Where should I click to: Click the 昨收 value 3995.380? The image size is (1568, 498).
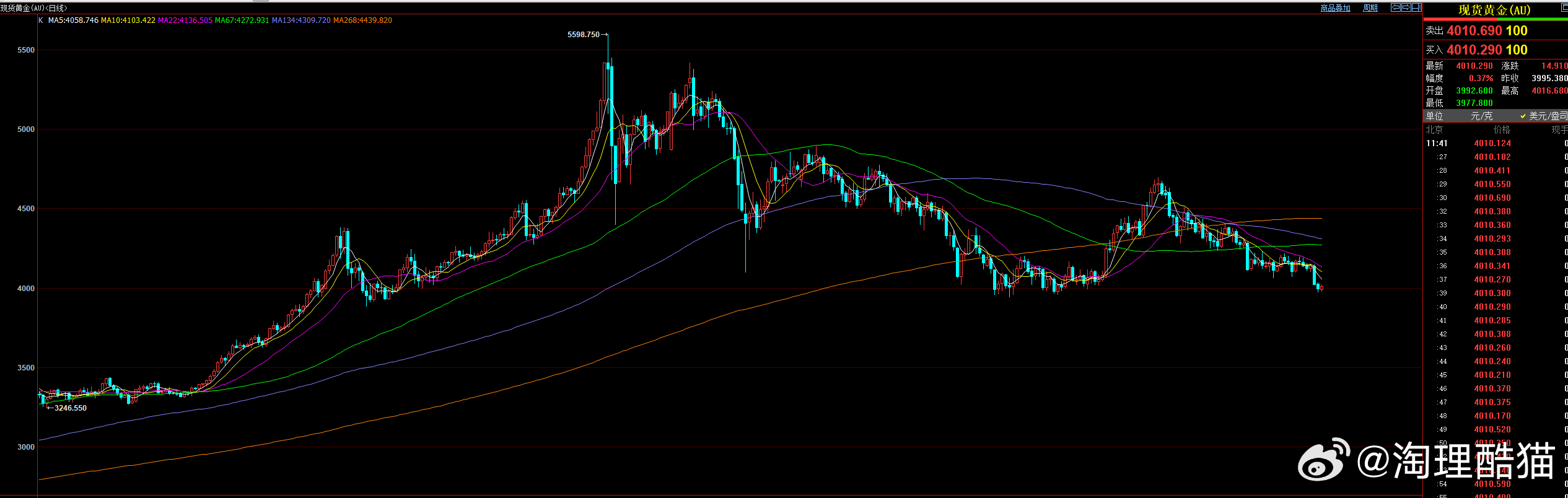pyautogui.click(x=1549, y=78)
